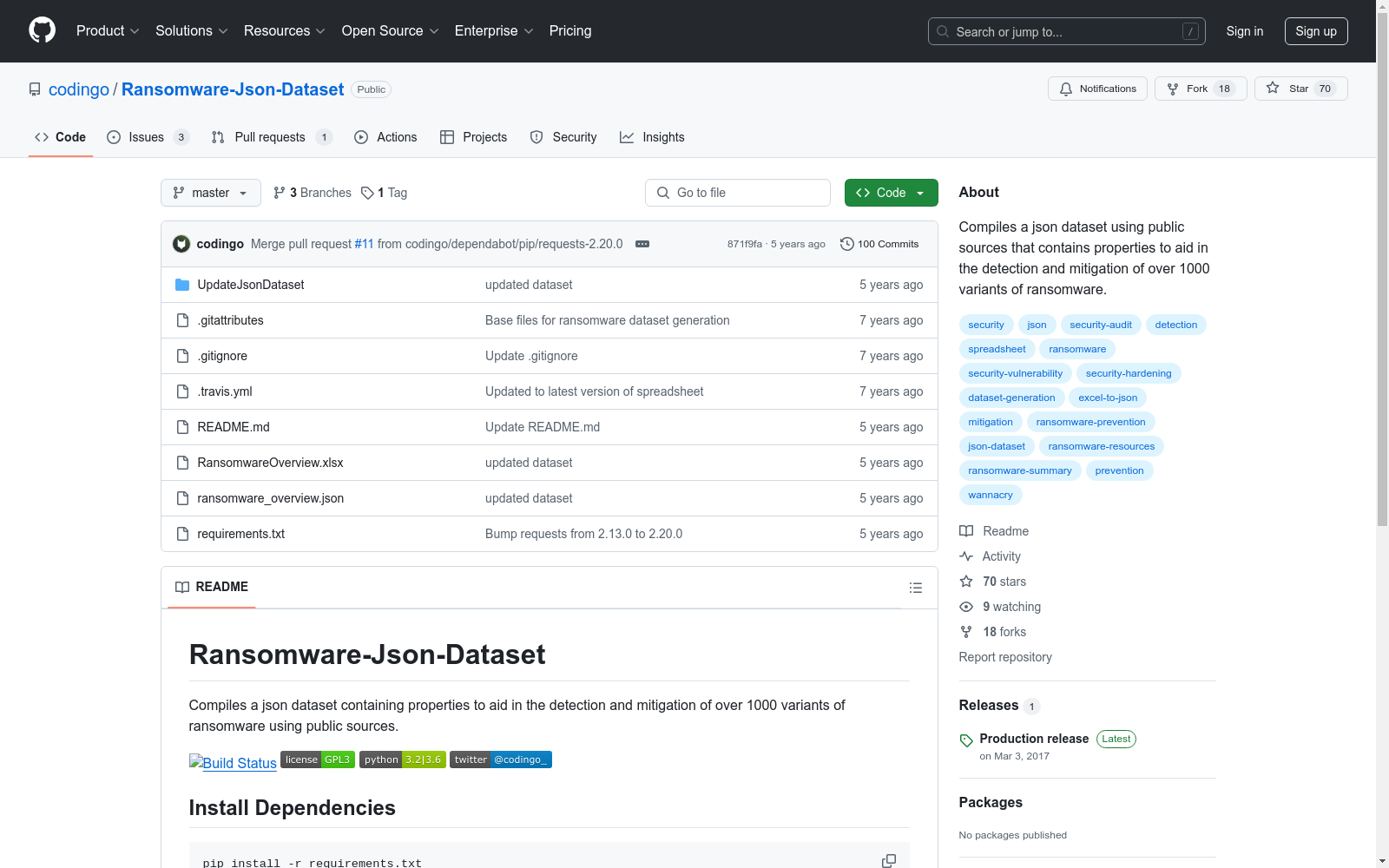Click the GitHub logo icon

(42, 30)
